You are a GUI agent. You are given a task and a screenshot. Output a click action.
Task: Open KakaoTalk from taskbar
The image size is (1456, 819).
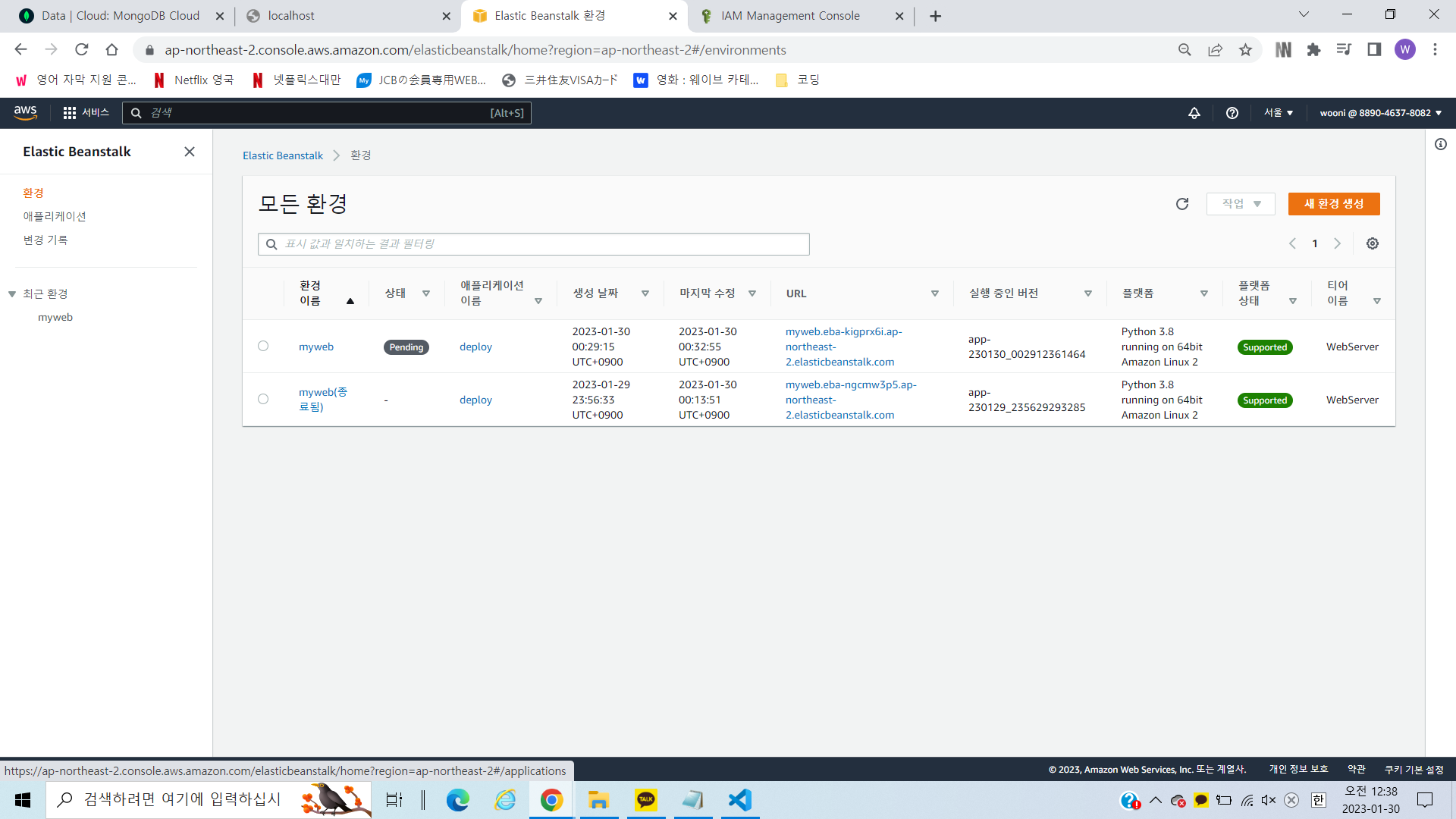[x=646, y=800]
